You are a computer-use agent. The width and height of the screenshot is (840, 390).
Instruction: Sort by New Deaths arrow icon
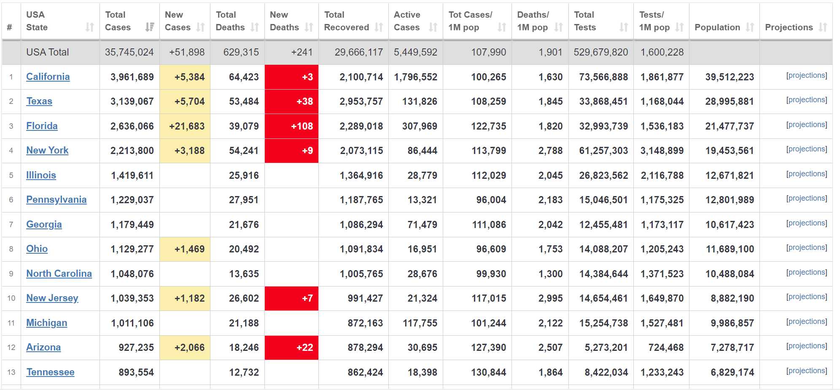coord(309,27)
